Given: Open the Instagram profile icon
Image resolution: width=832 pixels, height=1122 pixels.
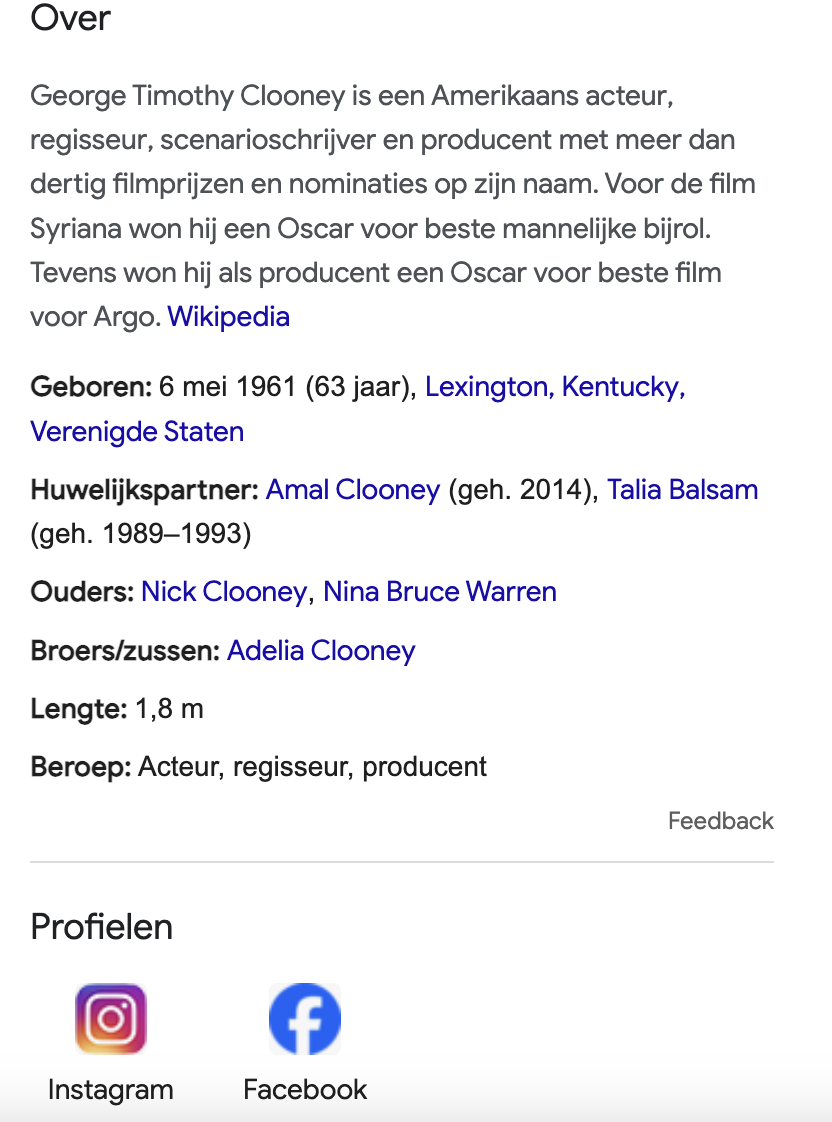Looking at the screenshot, I should pyautogui.click(x=111, y=1018).
